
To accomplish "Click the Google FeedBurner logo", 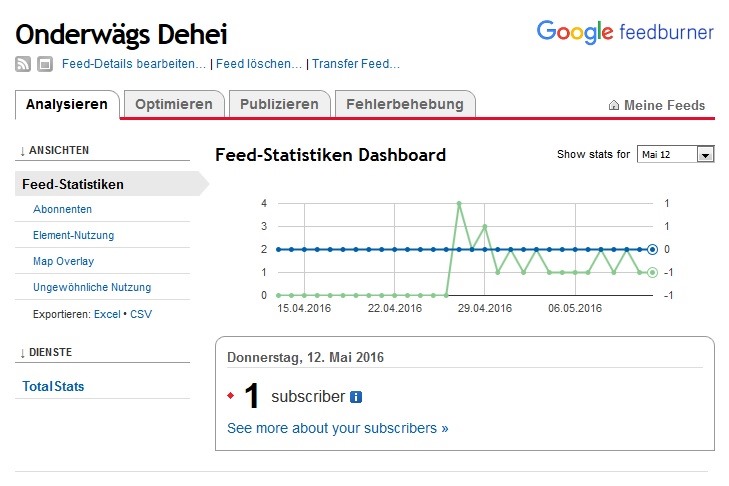I will (625, 32).
